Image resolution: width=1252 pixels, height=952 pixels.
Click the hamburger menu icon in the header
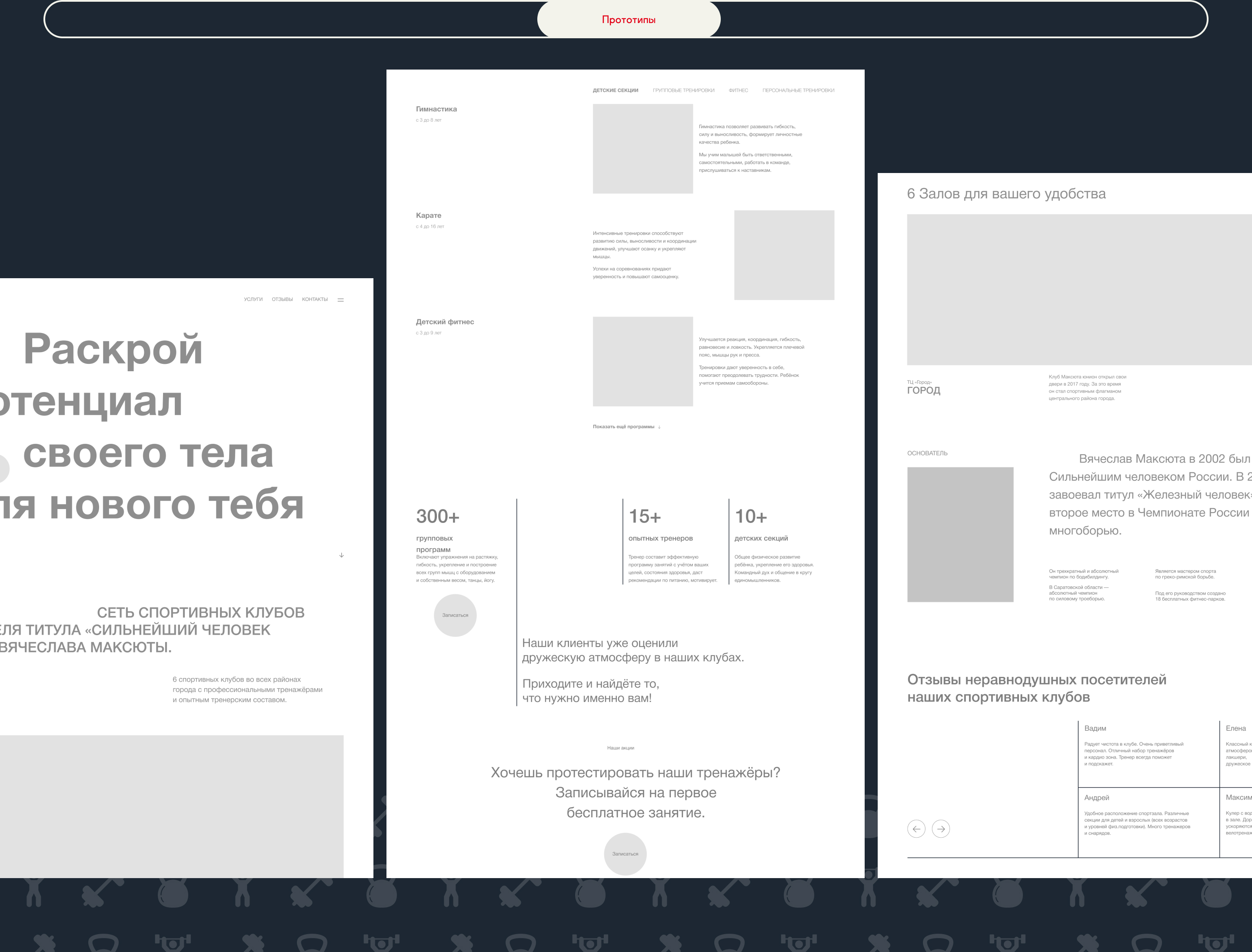(341, 300)
